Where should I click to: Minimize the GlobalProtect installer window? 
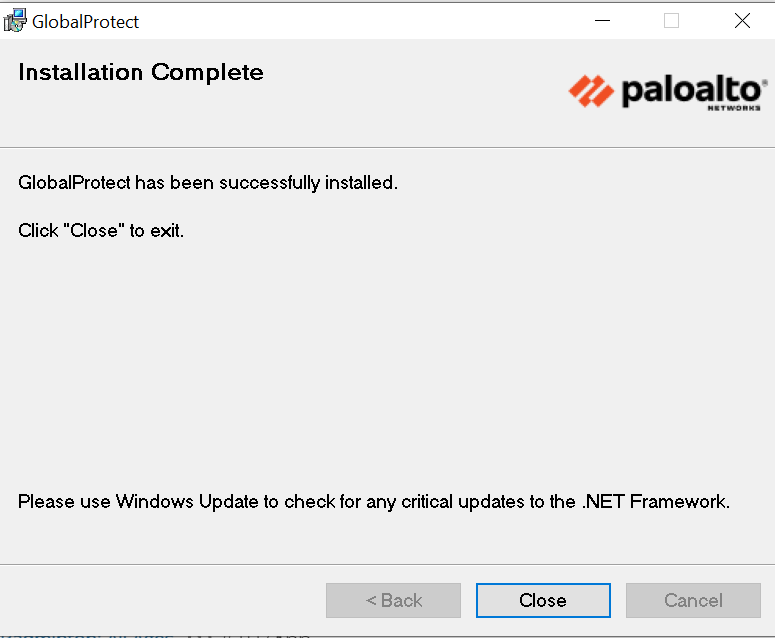tap(601, 21)
